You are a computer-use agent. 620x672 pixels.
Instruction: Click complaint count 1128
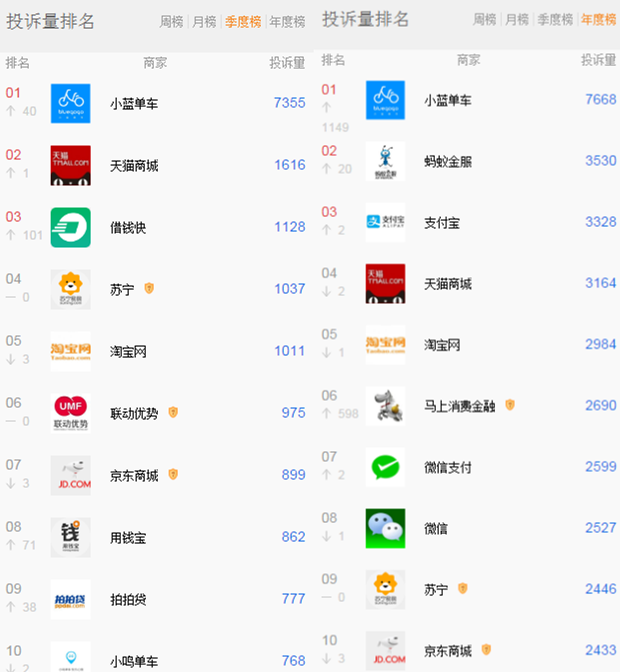[x=290, y=227]
